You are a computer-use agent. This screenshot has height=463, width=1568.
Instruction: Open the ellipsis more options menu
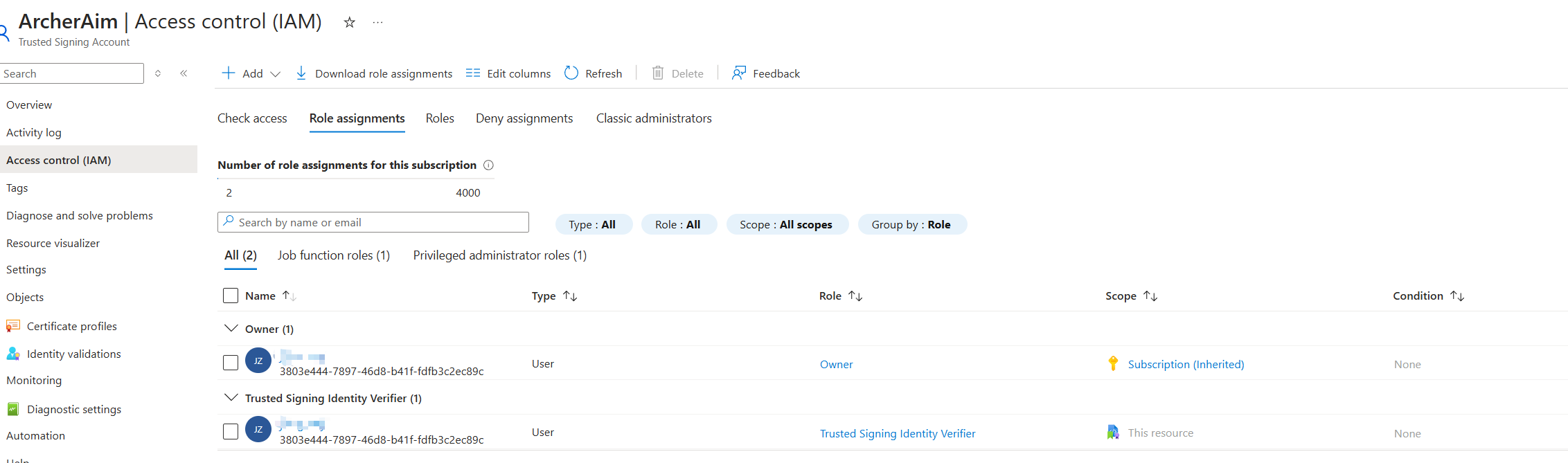(377, 22)
